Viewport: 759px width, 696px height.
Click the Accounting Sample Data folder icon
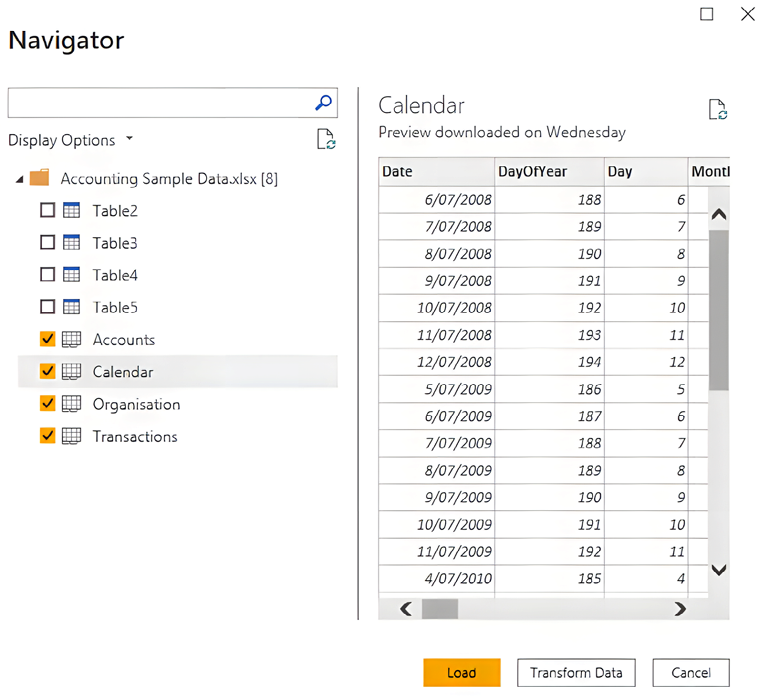tap(40, 179)
